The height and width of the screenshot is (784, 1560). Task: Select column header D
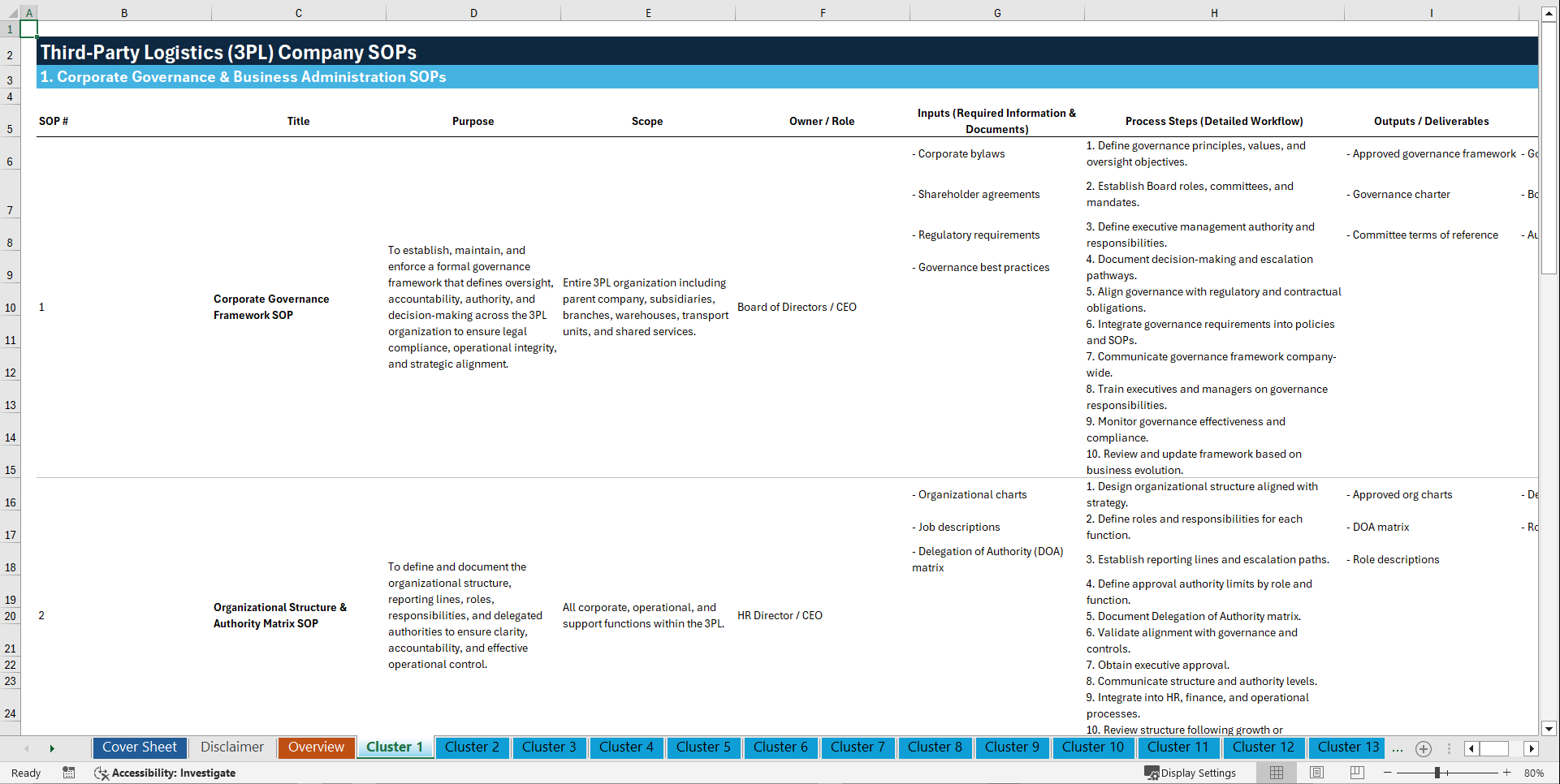point(473,12)
